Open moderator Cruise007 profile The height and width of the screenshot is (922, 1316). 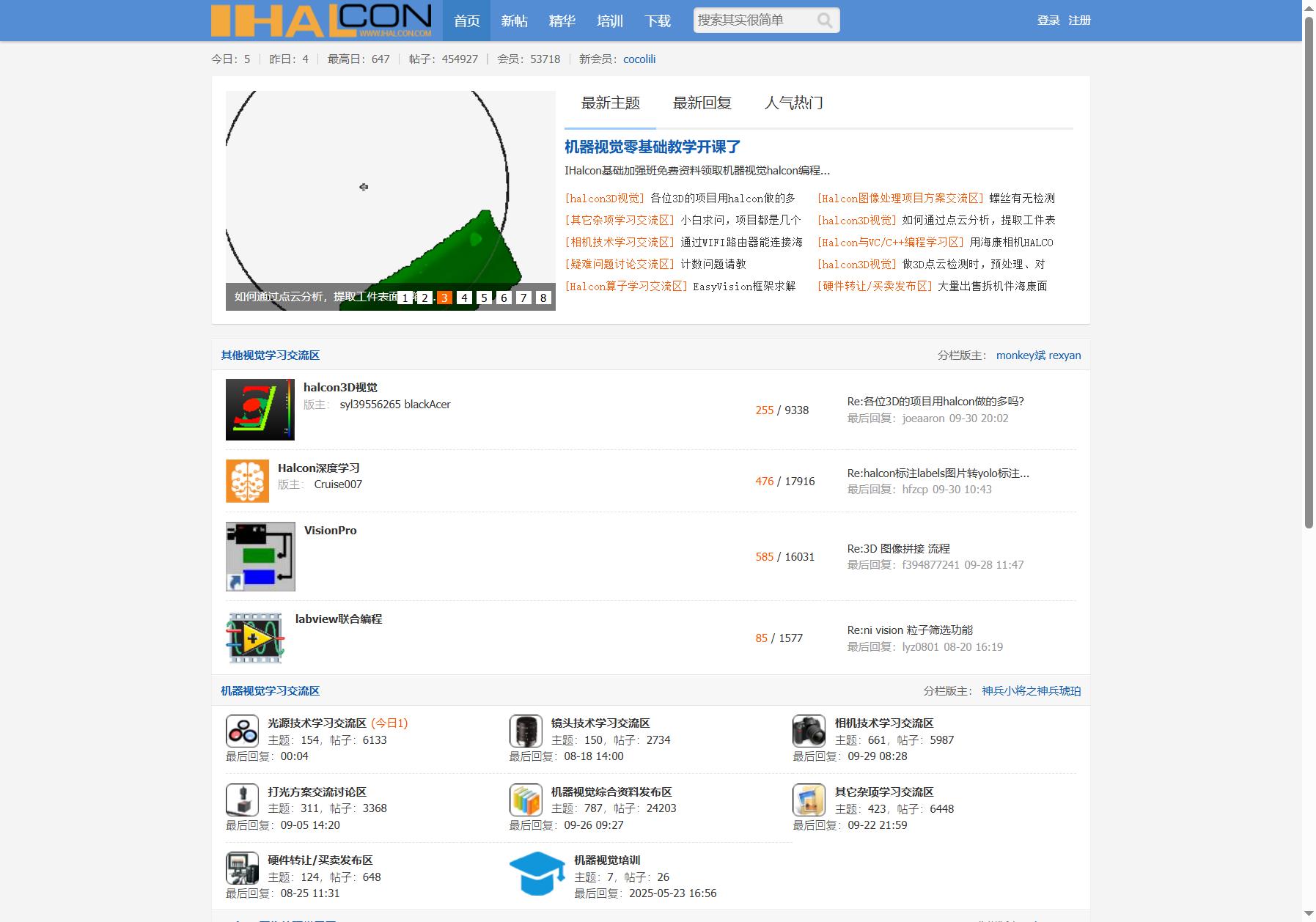338,484
